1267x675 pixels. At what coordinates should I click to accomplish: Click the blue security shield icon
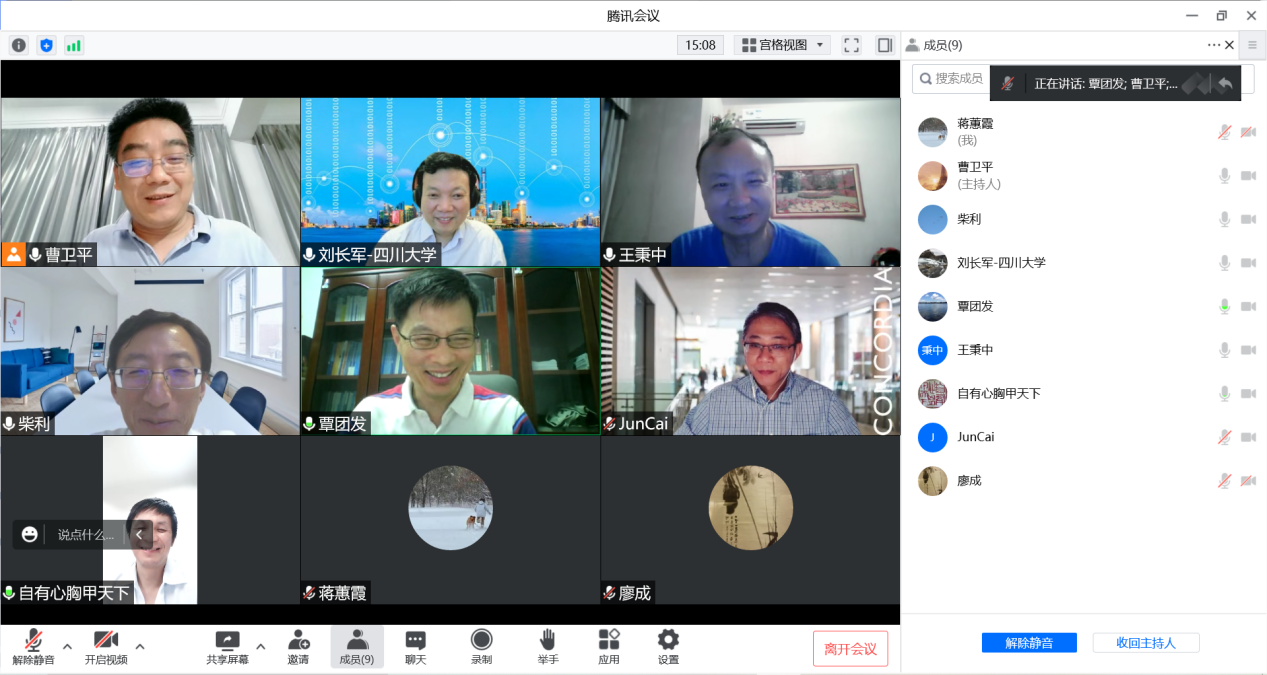46,45
